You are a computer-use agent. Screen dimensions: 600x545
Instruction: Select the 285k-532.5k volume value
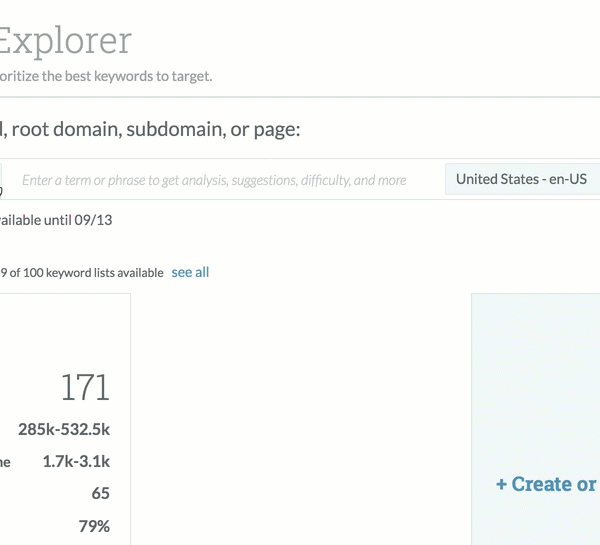coord(64,430)
